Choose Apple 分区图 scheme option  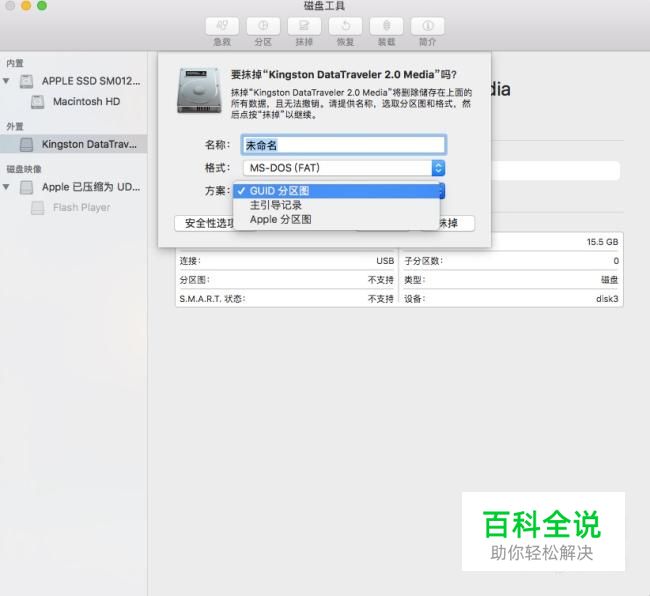coord(336,219)
